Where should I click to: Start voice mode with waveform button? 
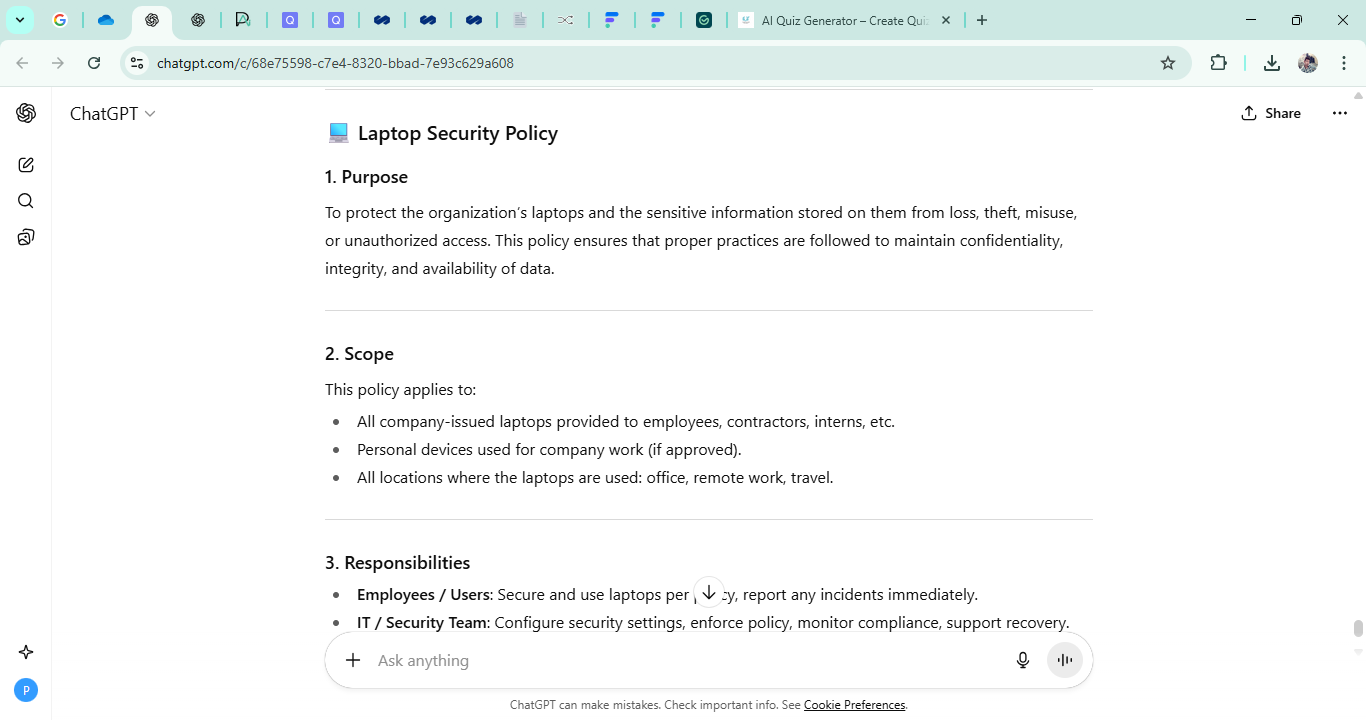(1065, 660)
